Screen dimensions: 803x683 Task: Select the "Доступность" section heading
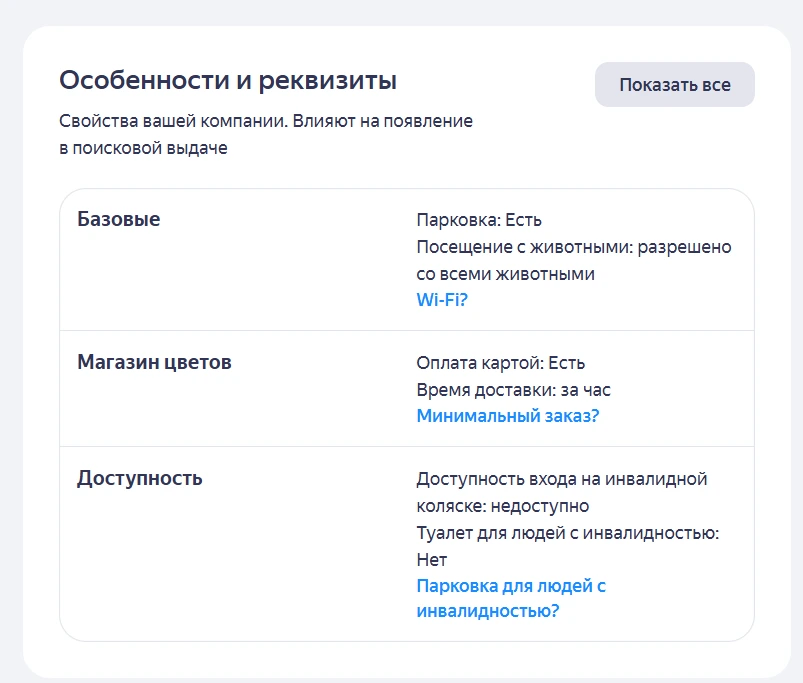point(140,478)
